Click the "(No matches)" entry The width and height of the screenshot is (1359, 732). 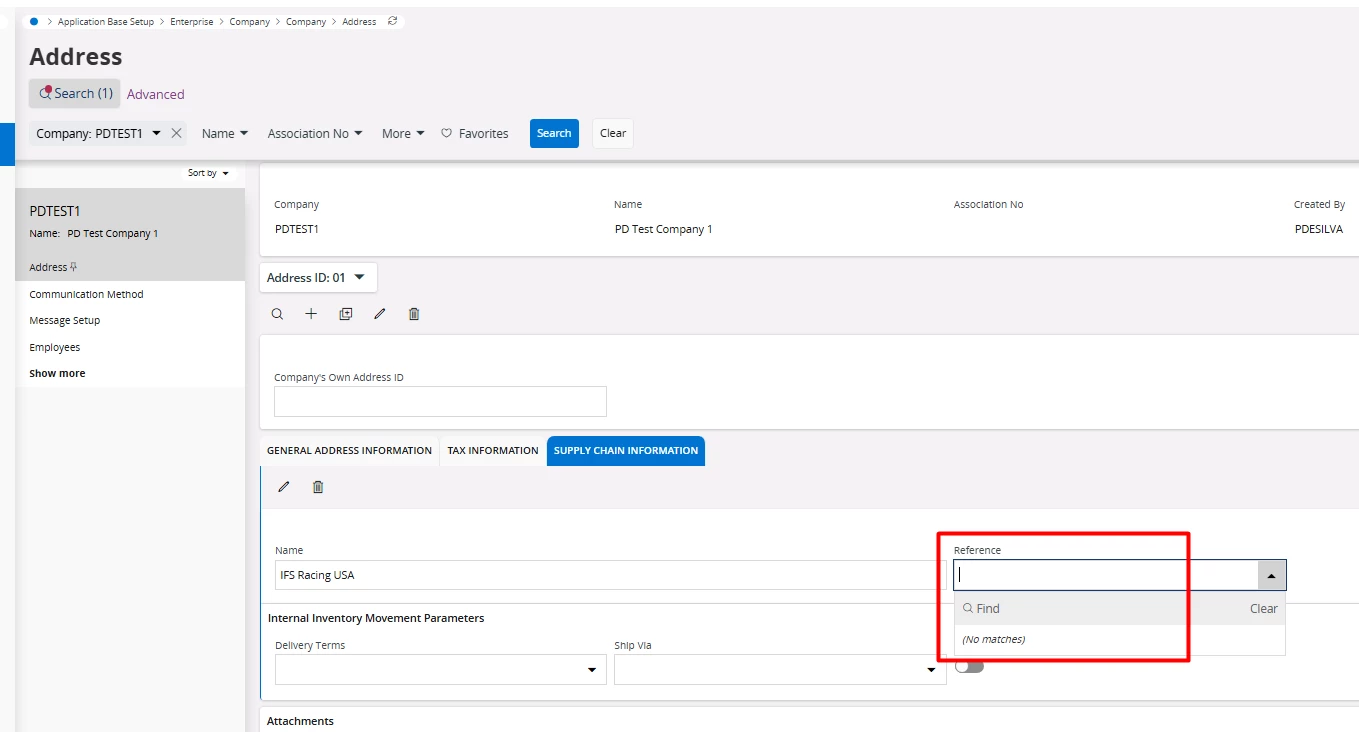(993, 639)
